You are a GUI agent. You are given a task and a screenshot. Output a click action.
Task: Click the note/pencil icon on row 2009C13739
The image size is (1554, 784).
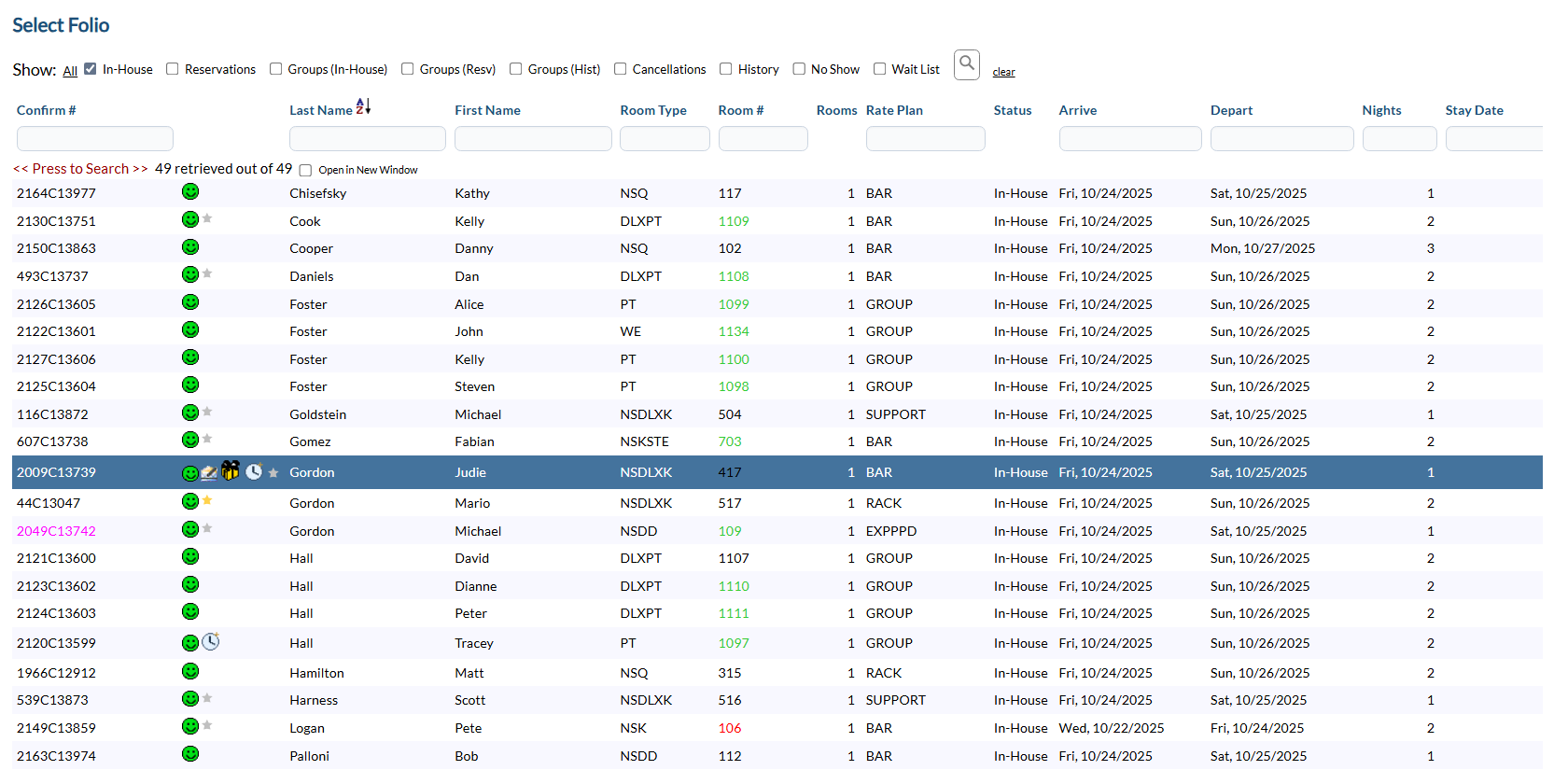click(209, 473)
